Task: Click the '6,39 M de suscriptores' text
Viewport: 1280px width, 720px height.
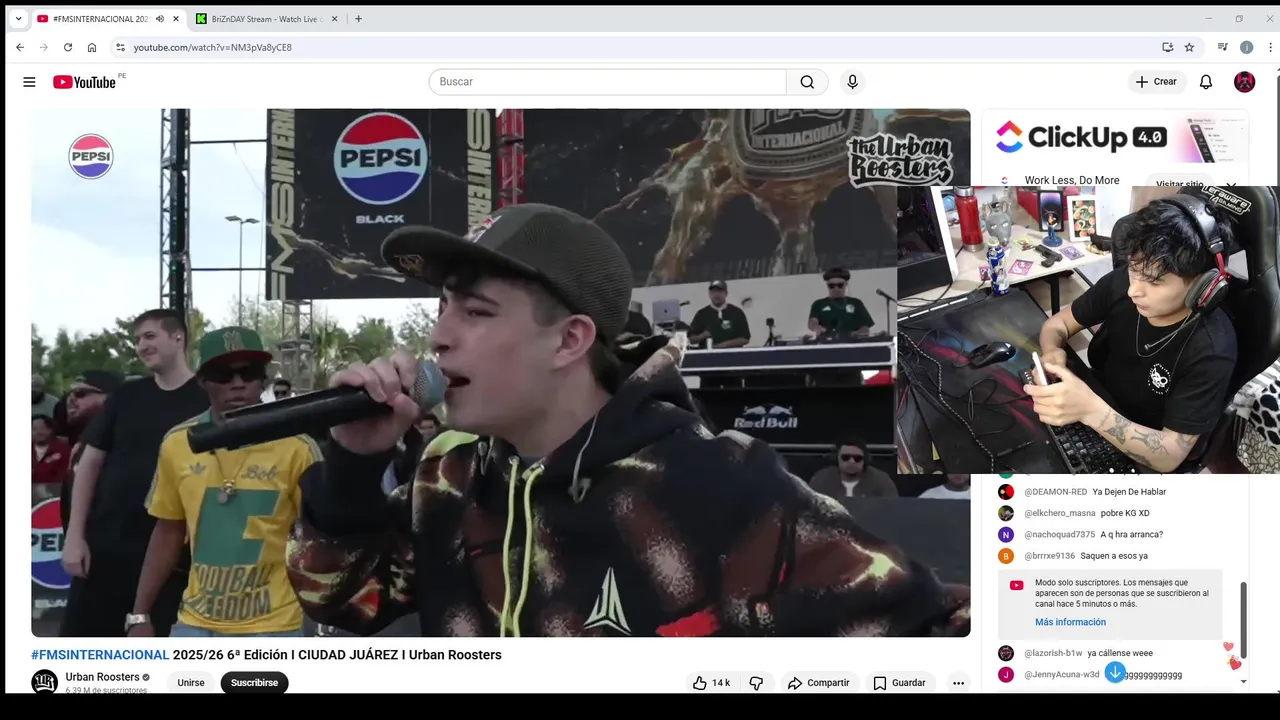Action: pos(106,691)
